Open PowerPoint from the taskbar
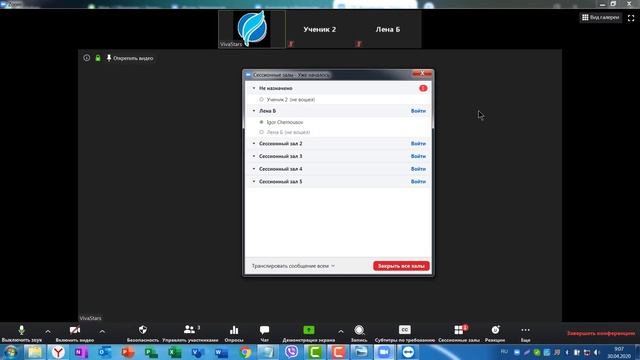This screenshot has width=640, height=360. tap(128, 352)
